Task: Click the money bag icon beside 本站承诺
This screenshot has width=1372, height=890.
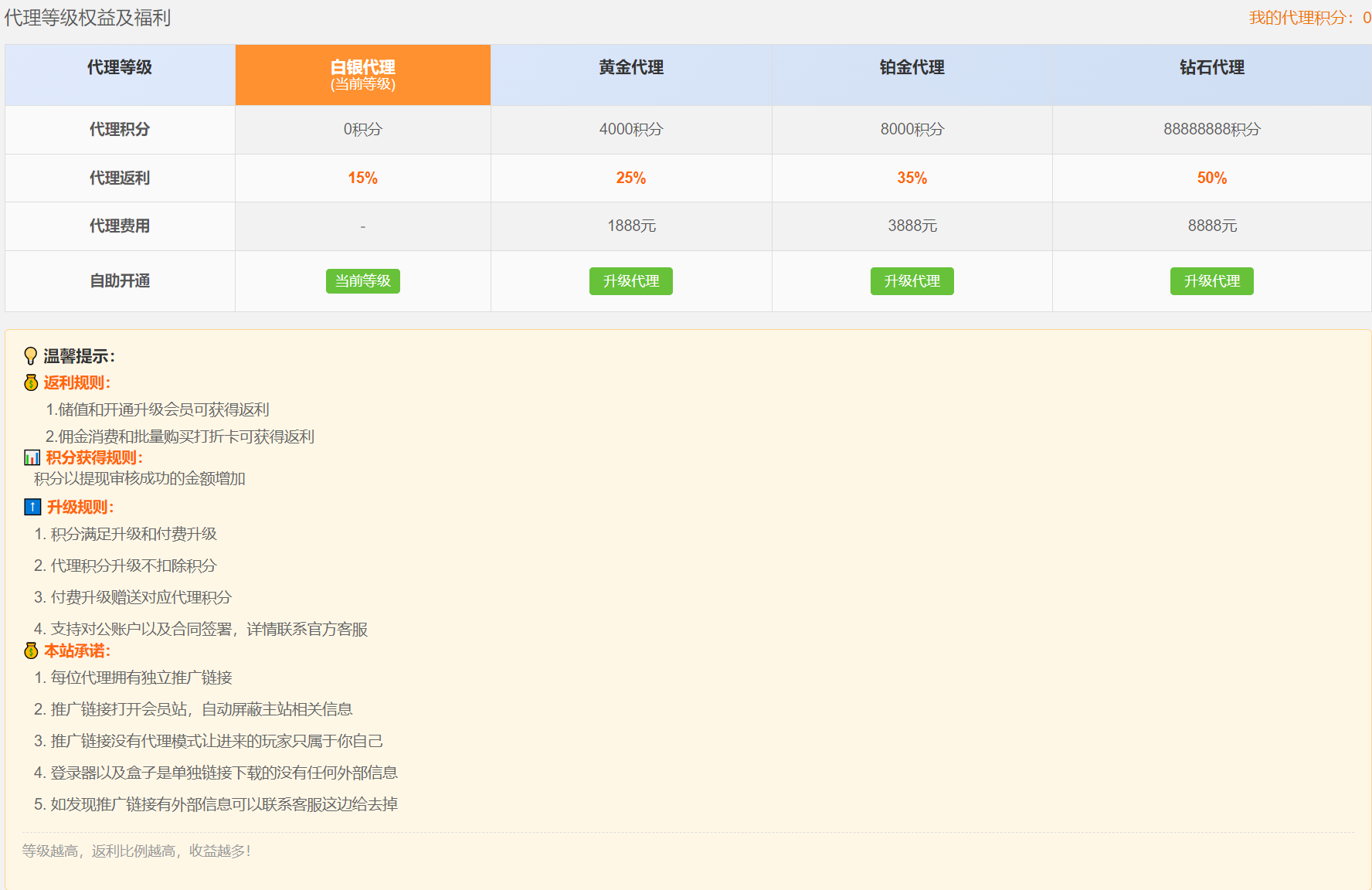Action: [x=31, y=651]
